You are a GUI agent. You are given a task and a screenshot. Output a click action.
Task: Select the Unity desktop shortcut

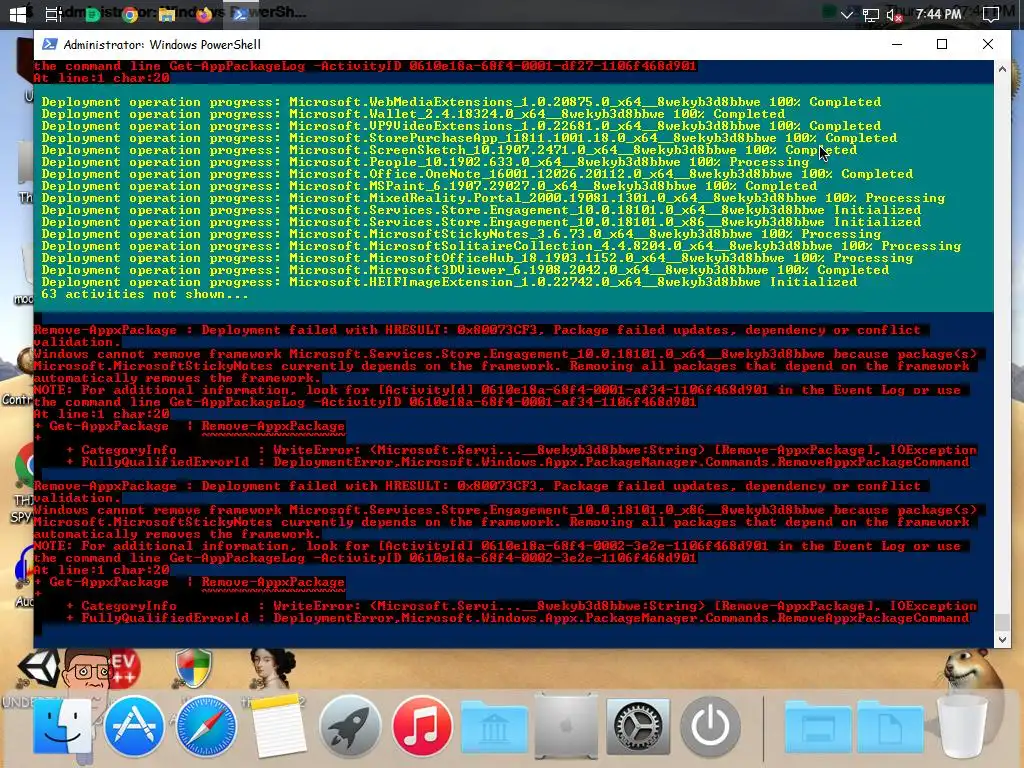(x=38, y=667)
